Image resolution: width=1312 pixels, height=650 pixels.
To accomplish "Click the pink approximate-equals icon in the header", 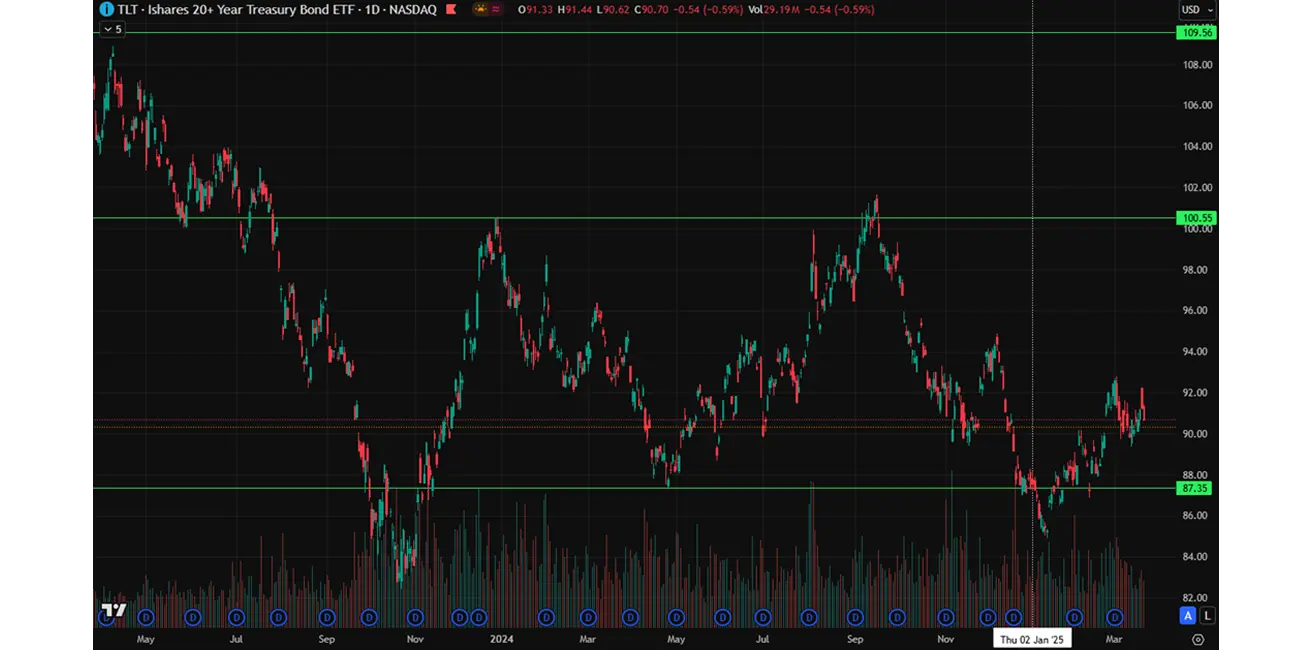I will click(497, 9).
